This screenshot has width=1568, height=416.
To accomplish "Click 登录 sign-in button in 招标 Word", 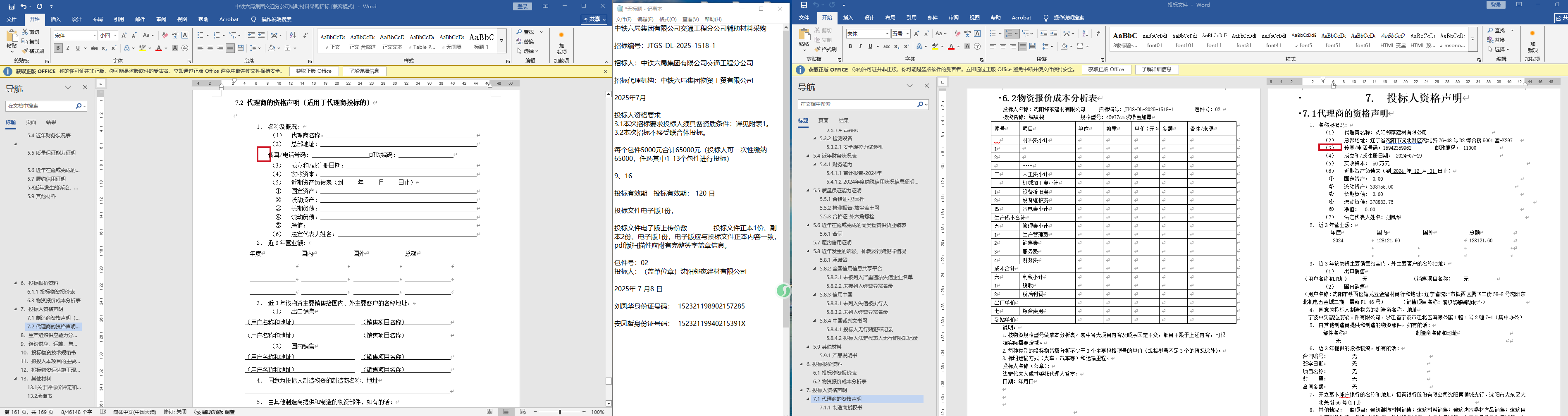I will (x=522, y=6).
